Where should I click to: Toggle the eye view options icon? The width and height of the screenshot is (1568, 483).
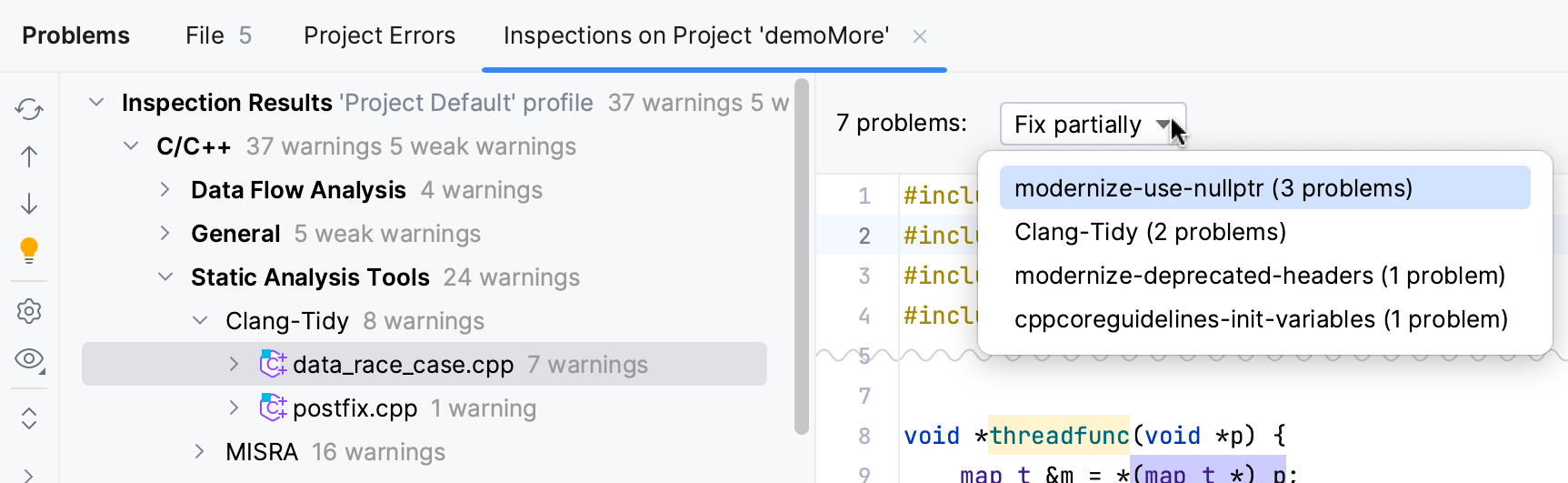[29, 358]
